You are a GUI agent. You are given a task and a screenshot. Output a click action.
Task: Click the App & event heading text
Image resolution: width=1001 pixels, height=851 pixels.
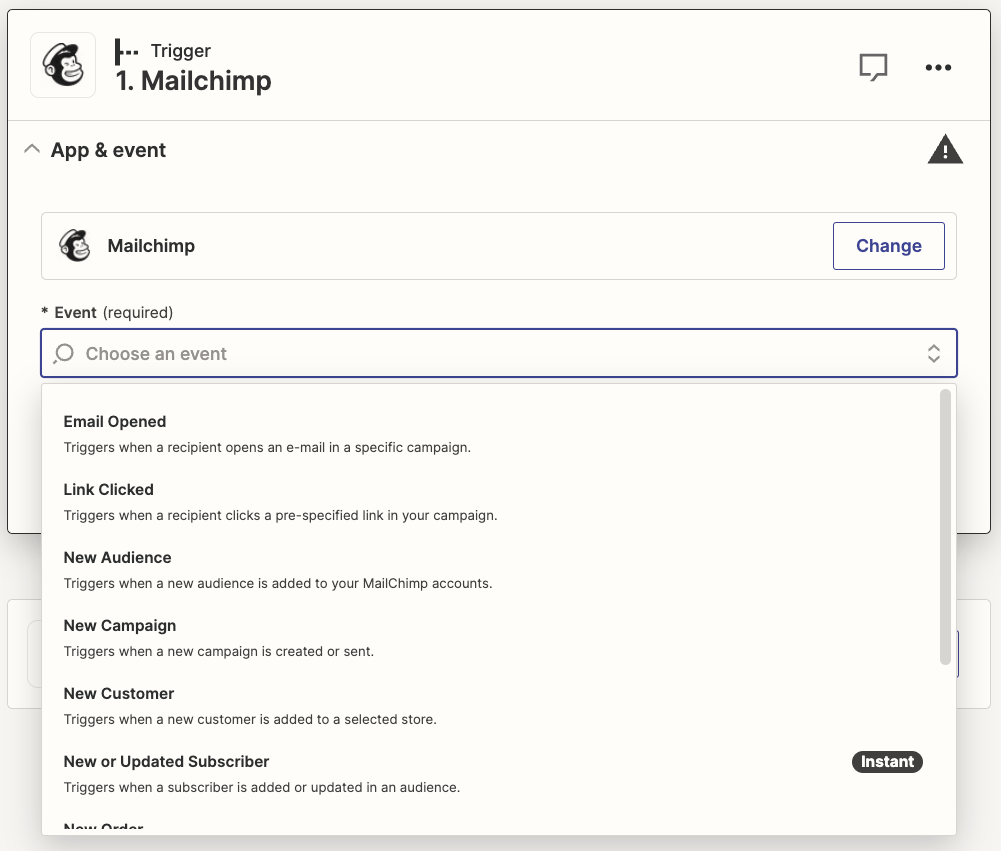108,150
